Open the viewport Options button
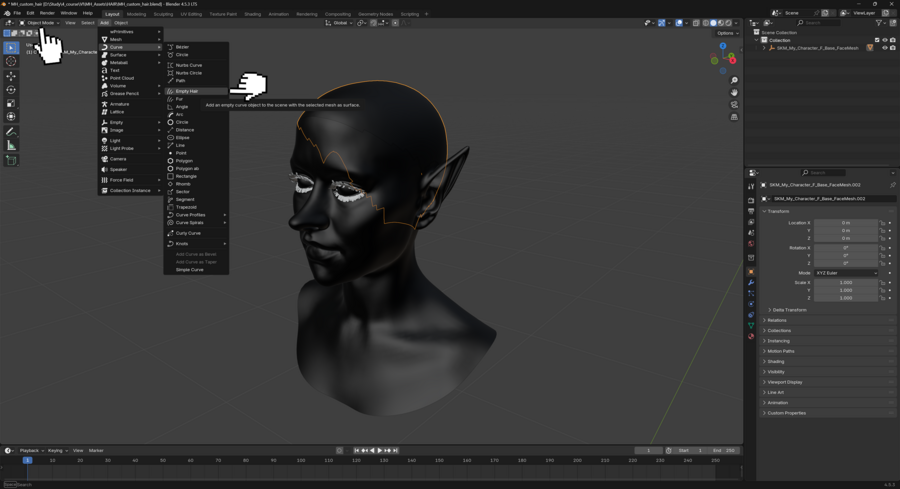This screenshot has height=489, width=900. click(x=726, y=33)
